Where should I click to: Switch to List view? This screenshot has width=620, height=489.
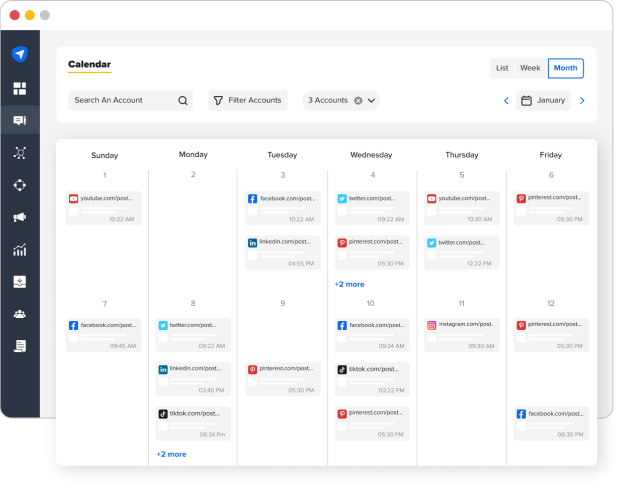point(502,68)
